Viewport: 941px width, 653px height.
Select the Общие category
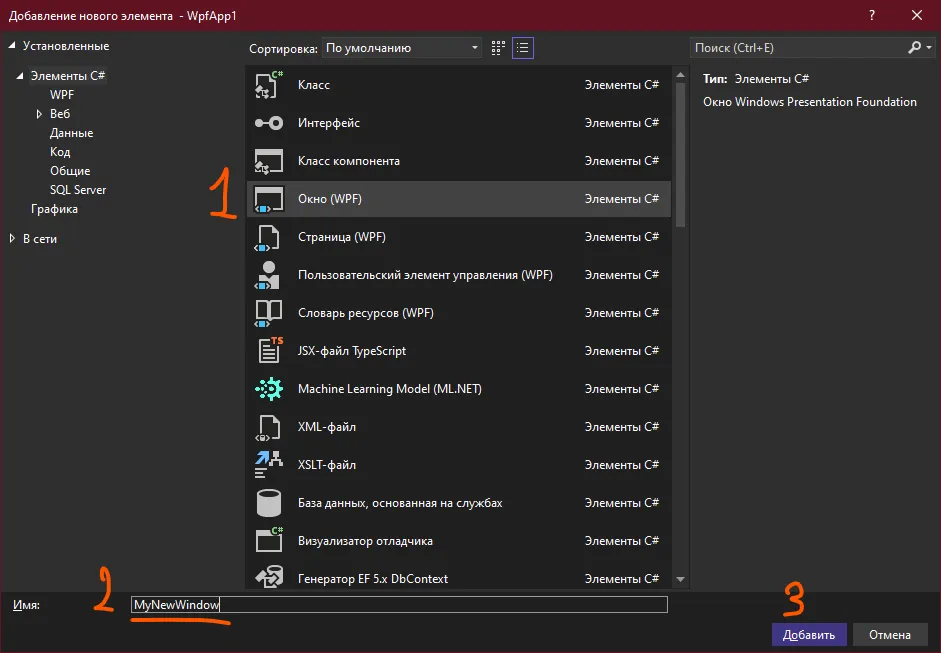[70, 171]
